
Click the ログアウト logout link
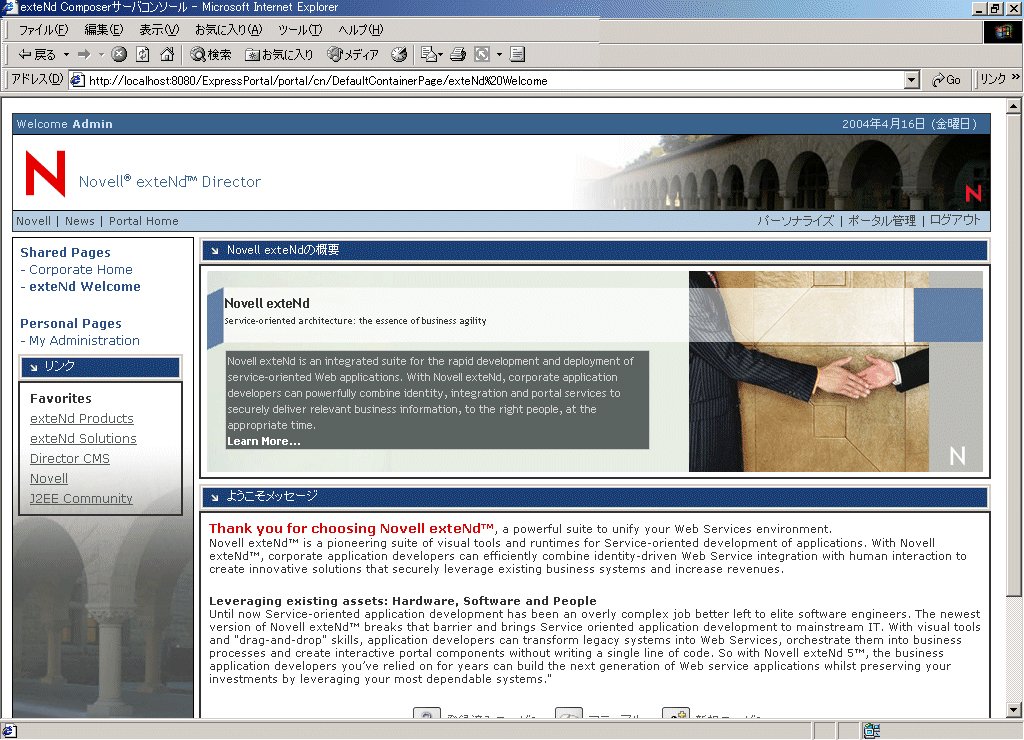click(955, 220)
